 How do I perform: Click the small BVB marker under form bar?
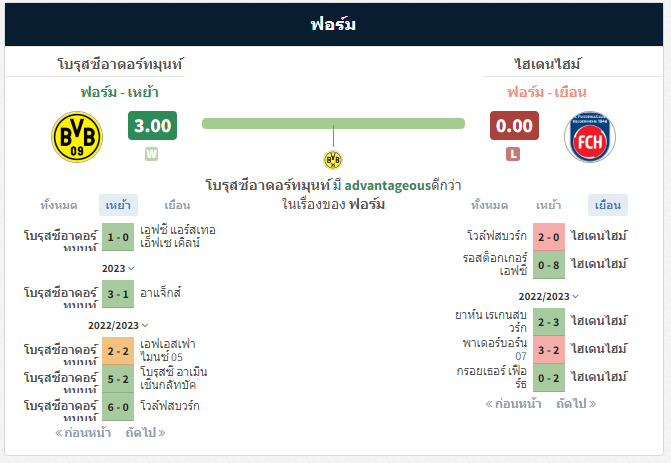coord(333,160)
